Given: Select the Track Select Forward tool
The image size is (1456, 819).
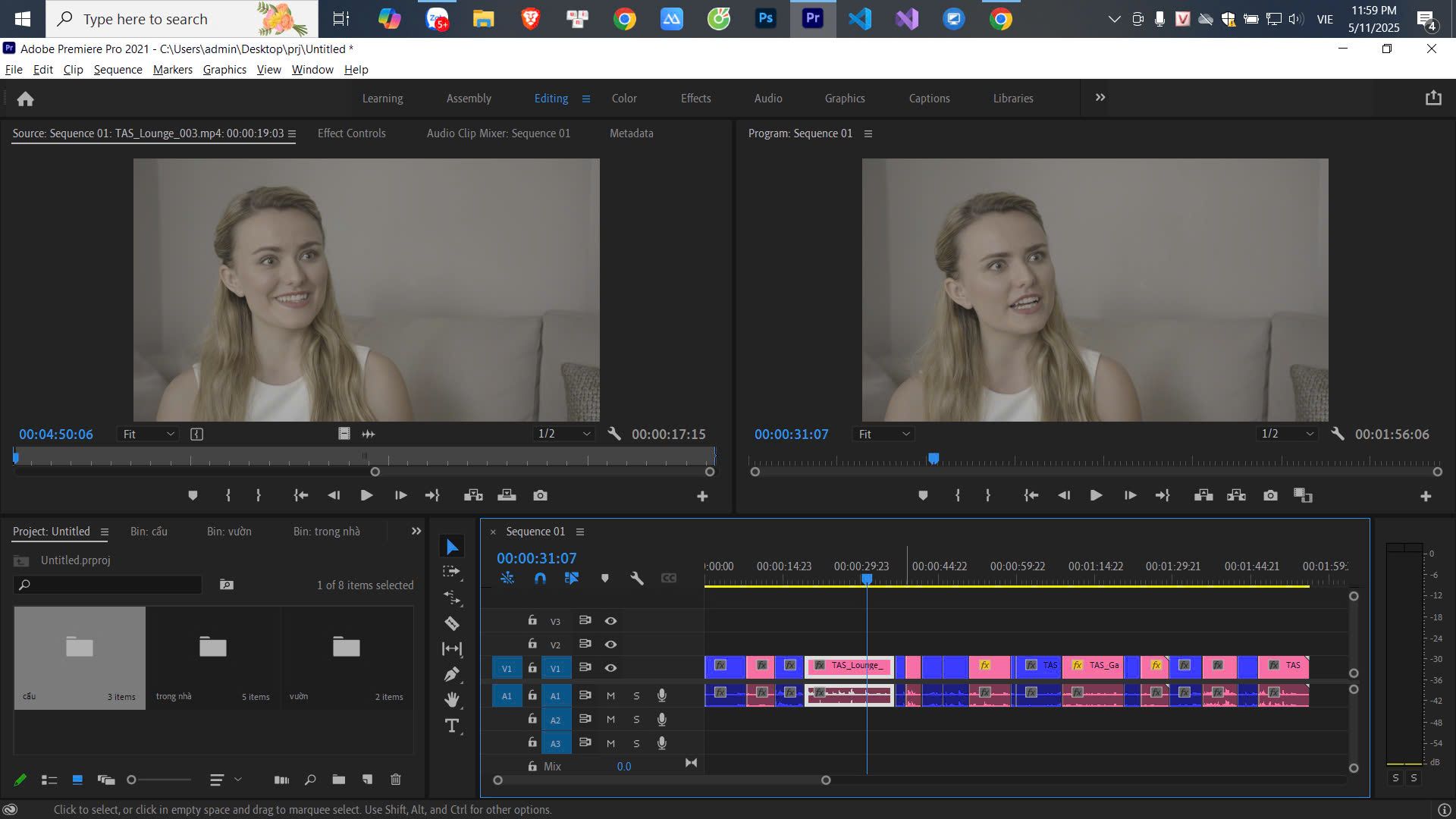Looking at the screenshot, I should tap(452, 572).
